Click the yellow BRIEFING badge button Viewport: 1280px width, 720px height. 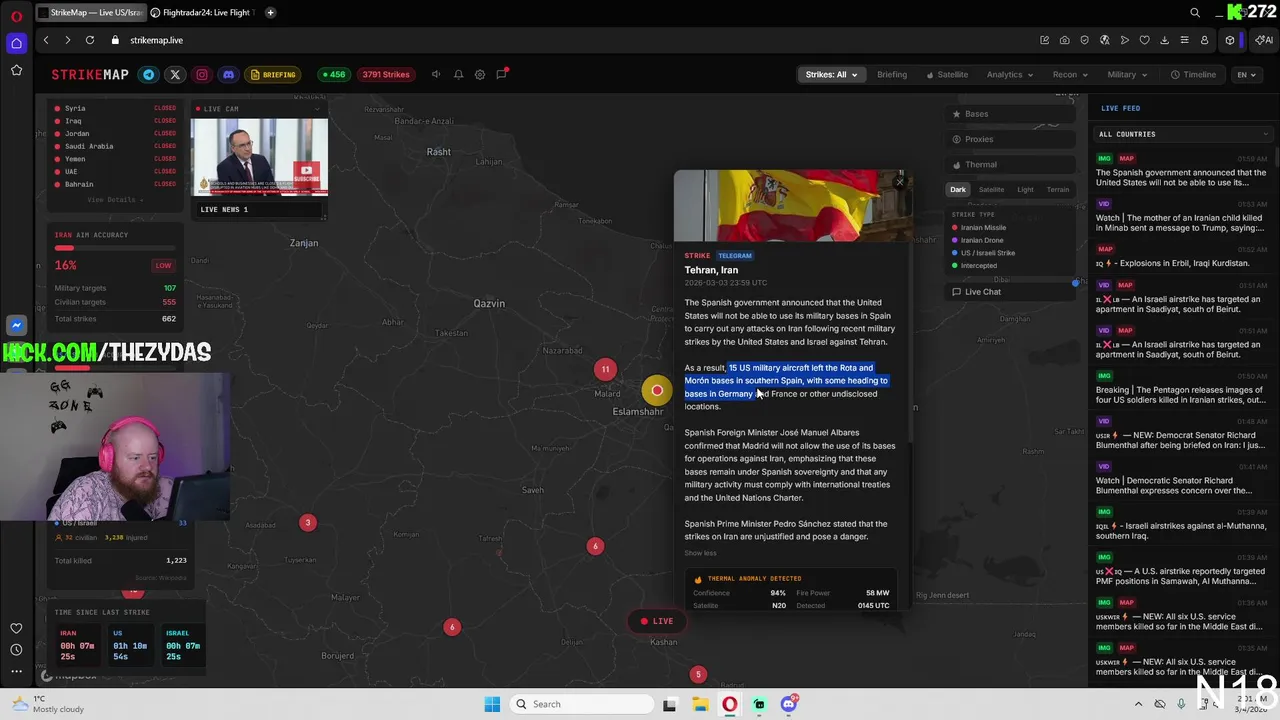coord(274,75)
